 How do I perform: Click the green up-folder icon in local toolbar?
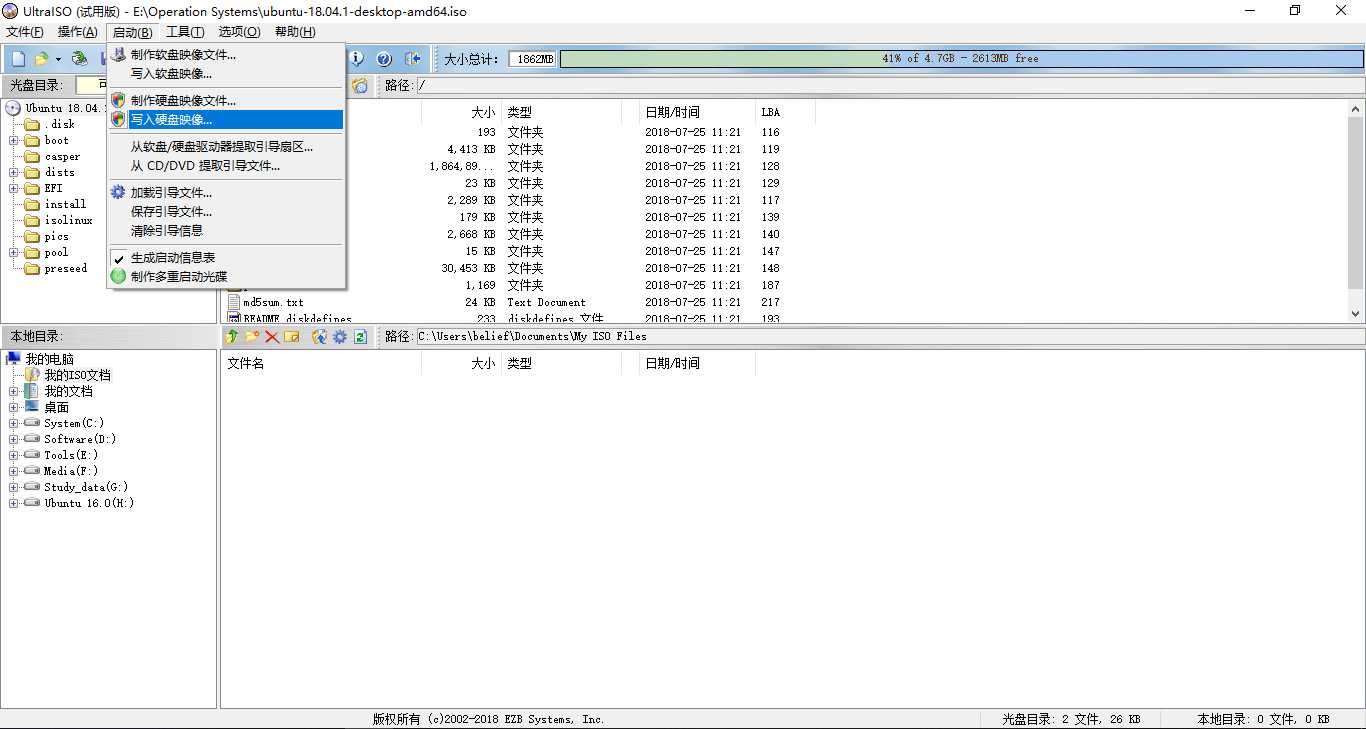pos(232,337)
